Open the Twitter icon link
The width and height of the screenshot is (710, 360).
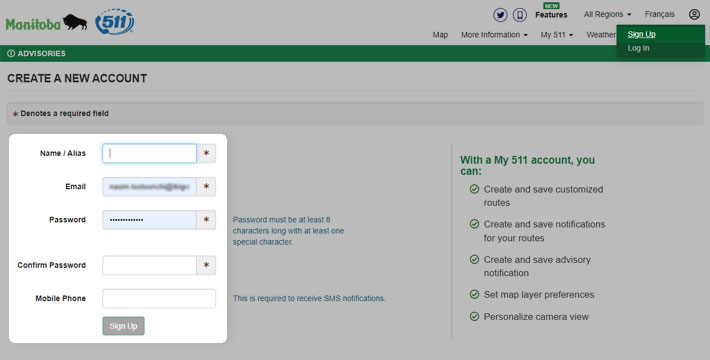click(500, 15)
